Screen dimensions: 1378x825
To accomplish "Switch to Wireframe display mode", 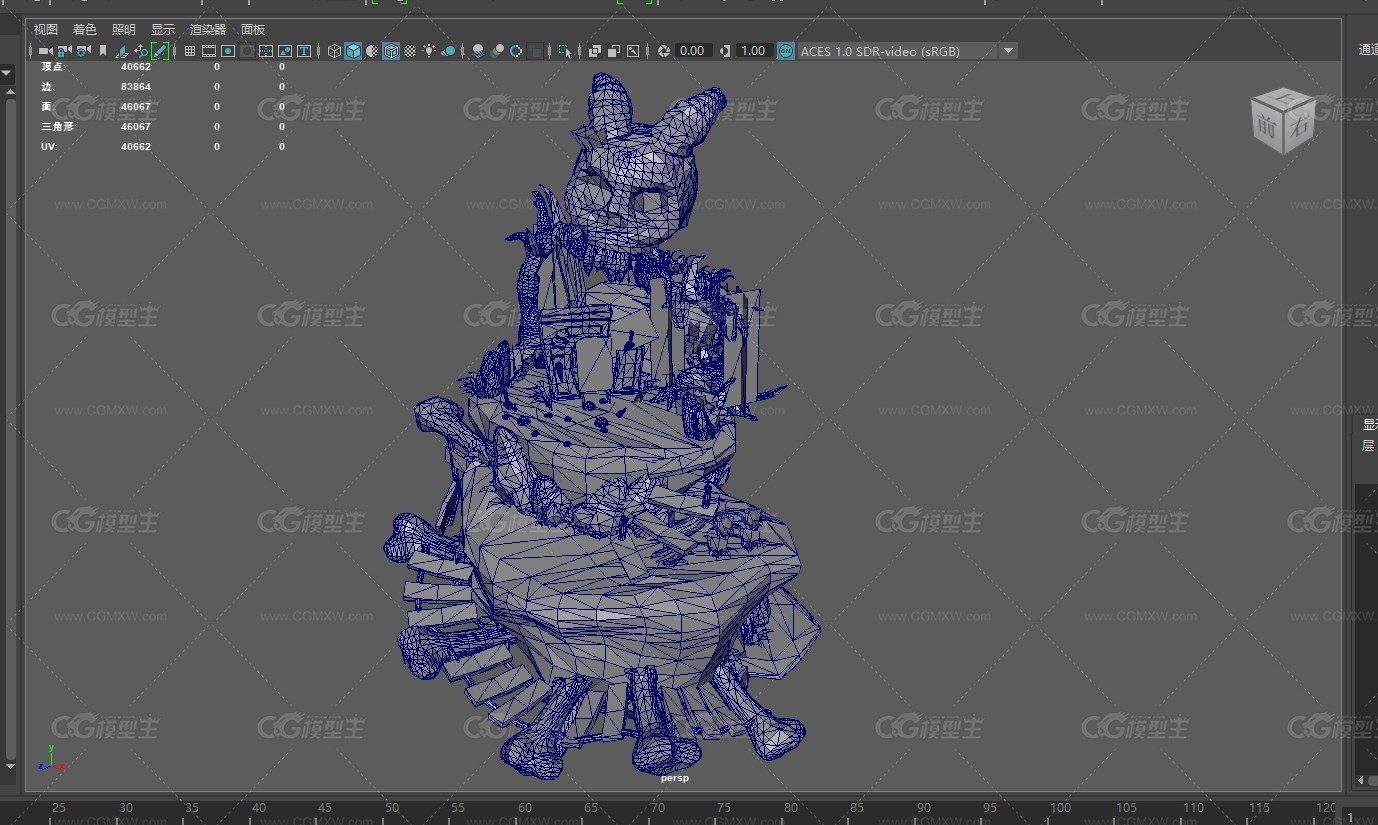I will point(334,51).
